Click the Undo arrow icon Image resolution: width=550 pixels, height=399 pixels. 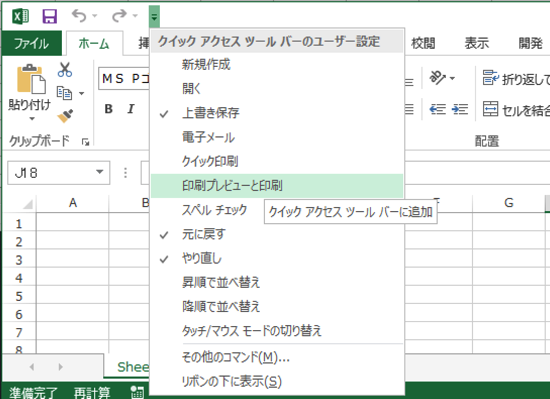click(79, 16)
